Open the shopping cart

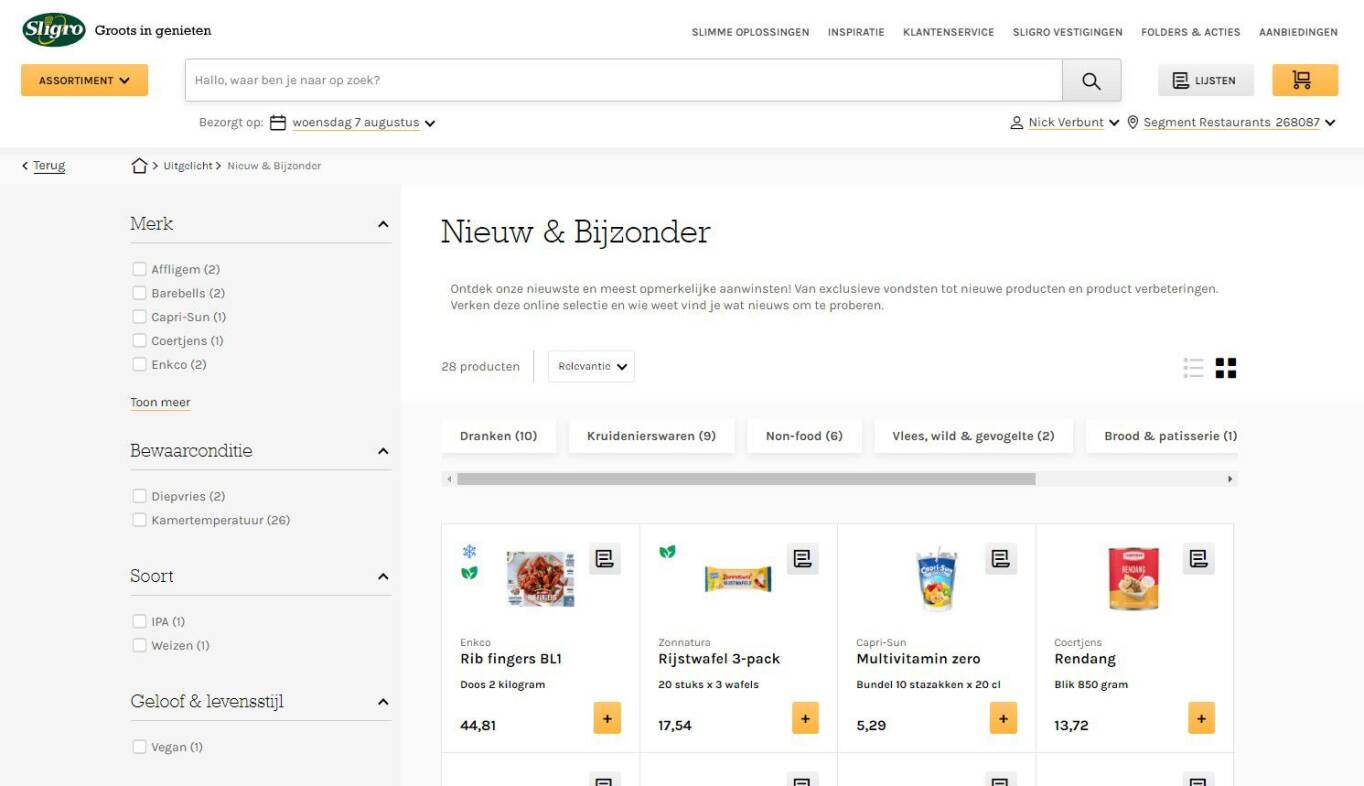click(x=1305, y=80)
